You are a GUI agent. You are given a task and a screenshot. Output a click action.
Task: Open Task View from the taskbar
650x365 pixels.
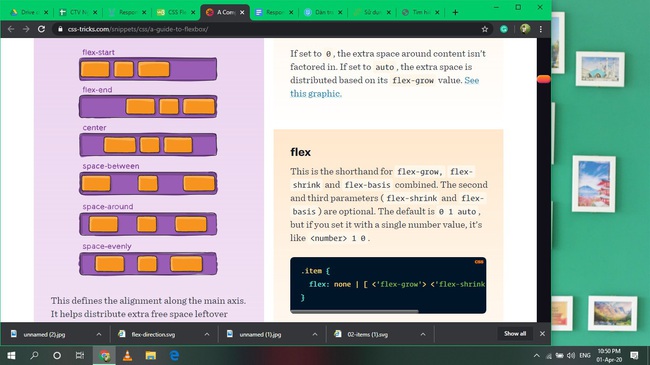80,355
